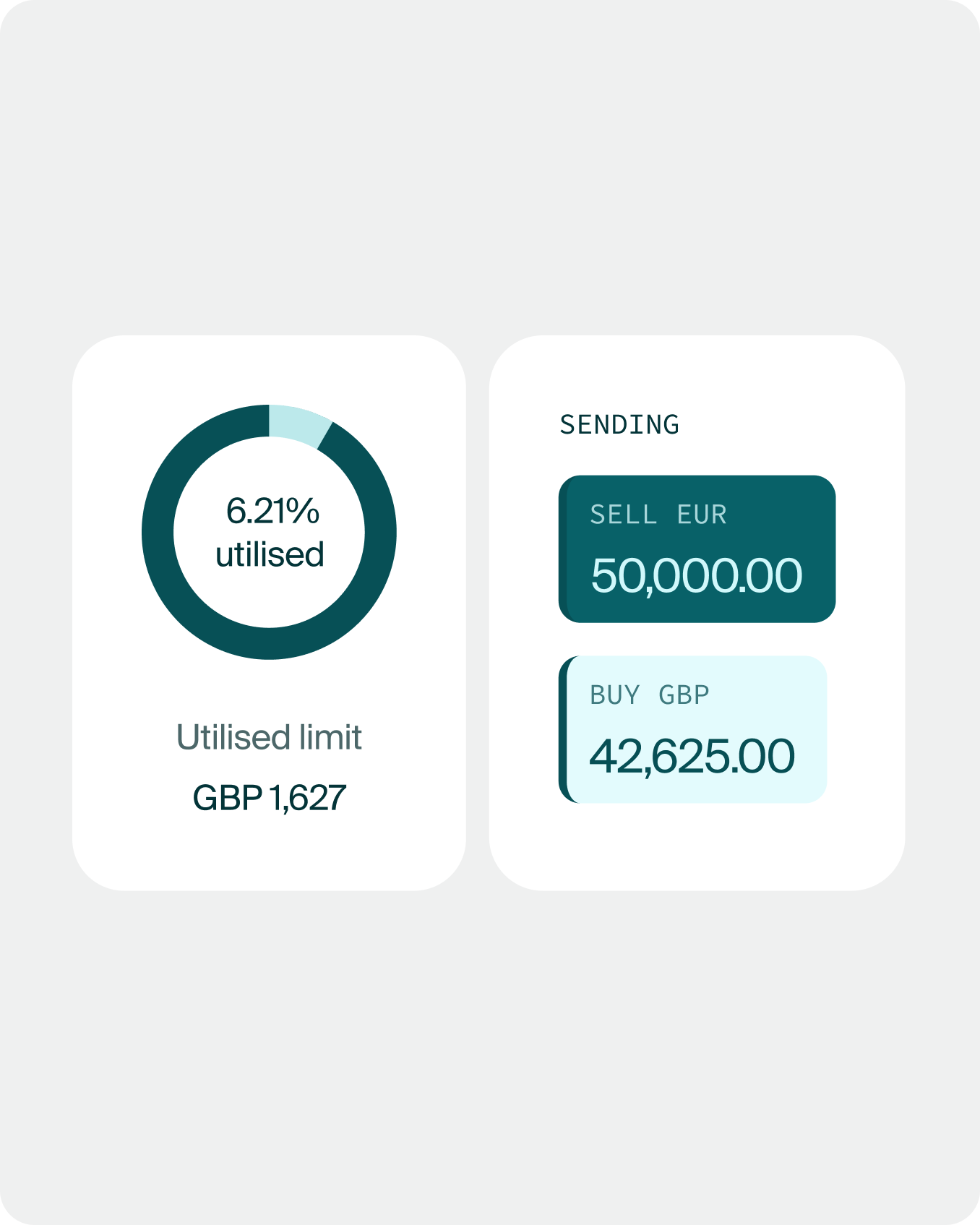Click the light blue utilised segment of donut

(x=296, y=426)
